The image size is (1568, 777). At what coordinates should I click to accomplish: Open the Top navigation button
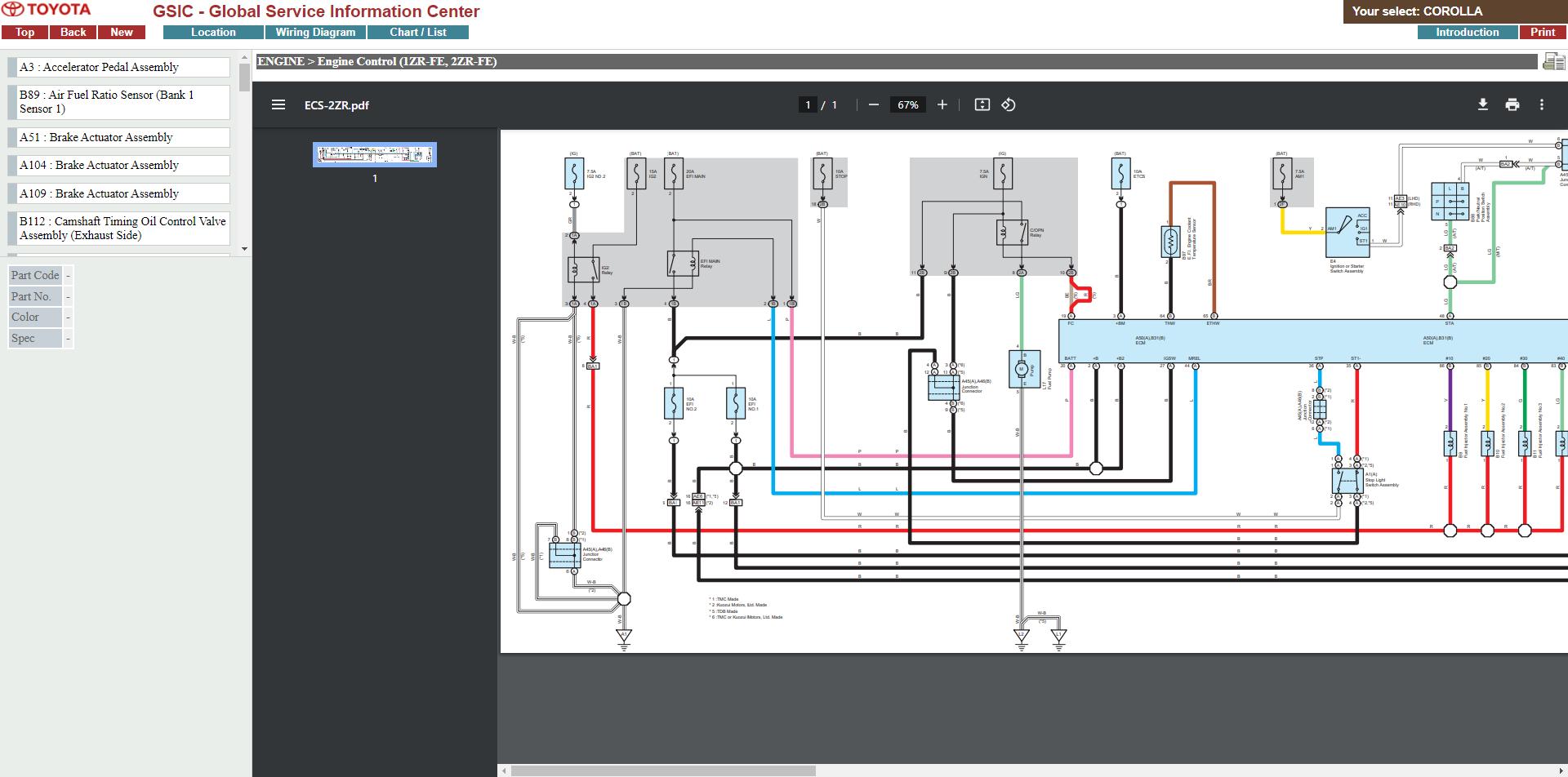pos(24,32)
